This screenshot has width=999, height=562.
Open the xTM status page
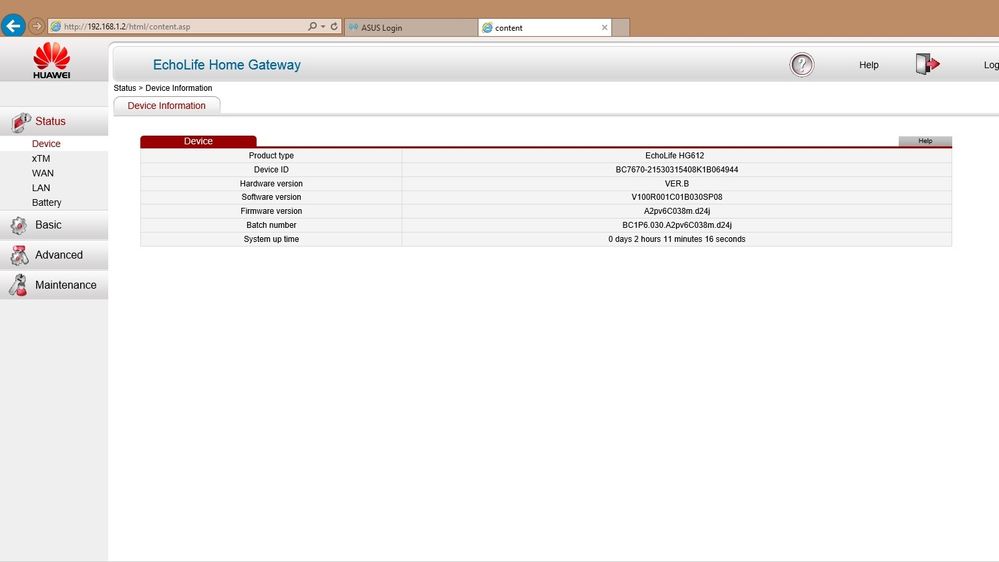tap(41, 159)
